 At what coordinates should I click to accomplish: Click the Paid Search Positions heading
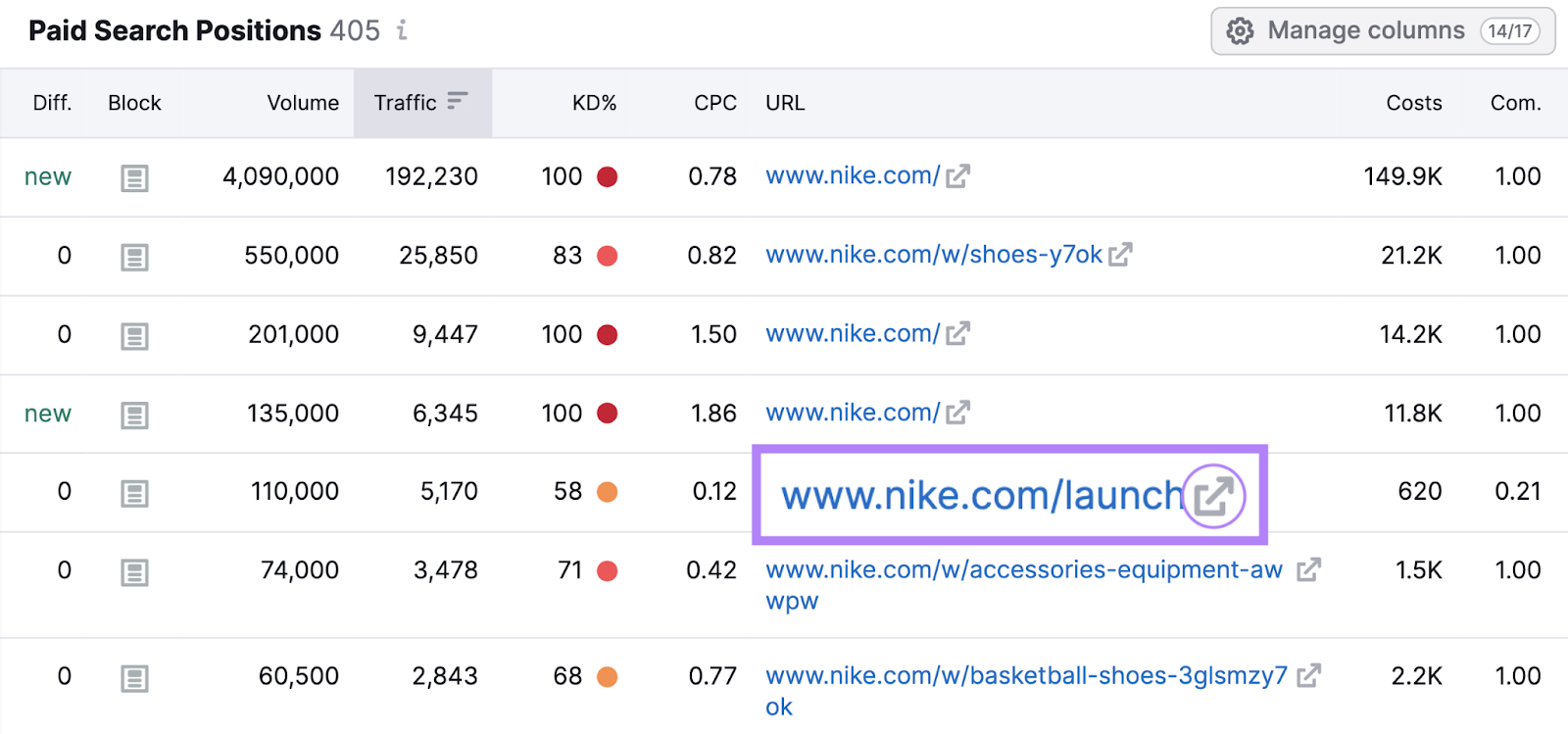pos(174,30)
